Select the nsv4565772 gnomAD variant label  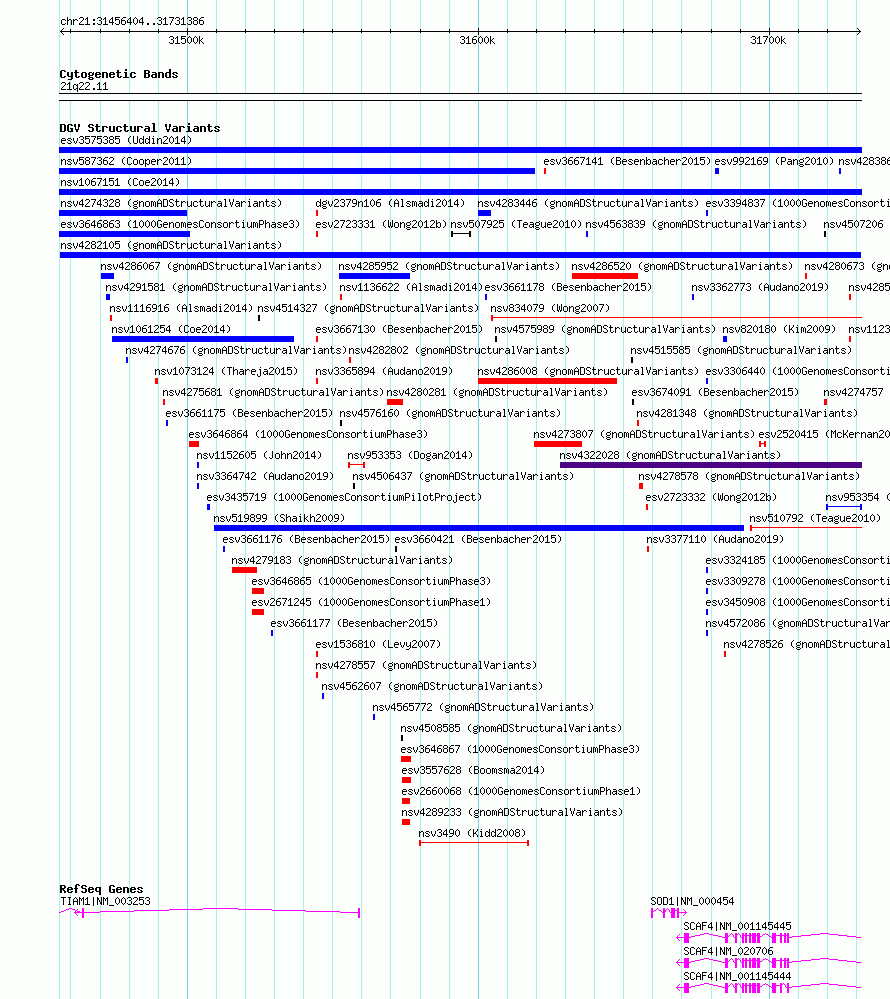(x=483, y=707)
